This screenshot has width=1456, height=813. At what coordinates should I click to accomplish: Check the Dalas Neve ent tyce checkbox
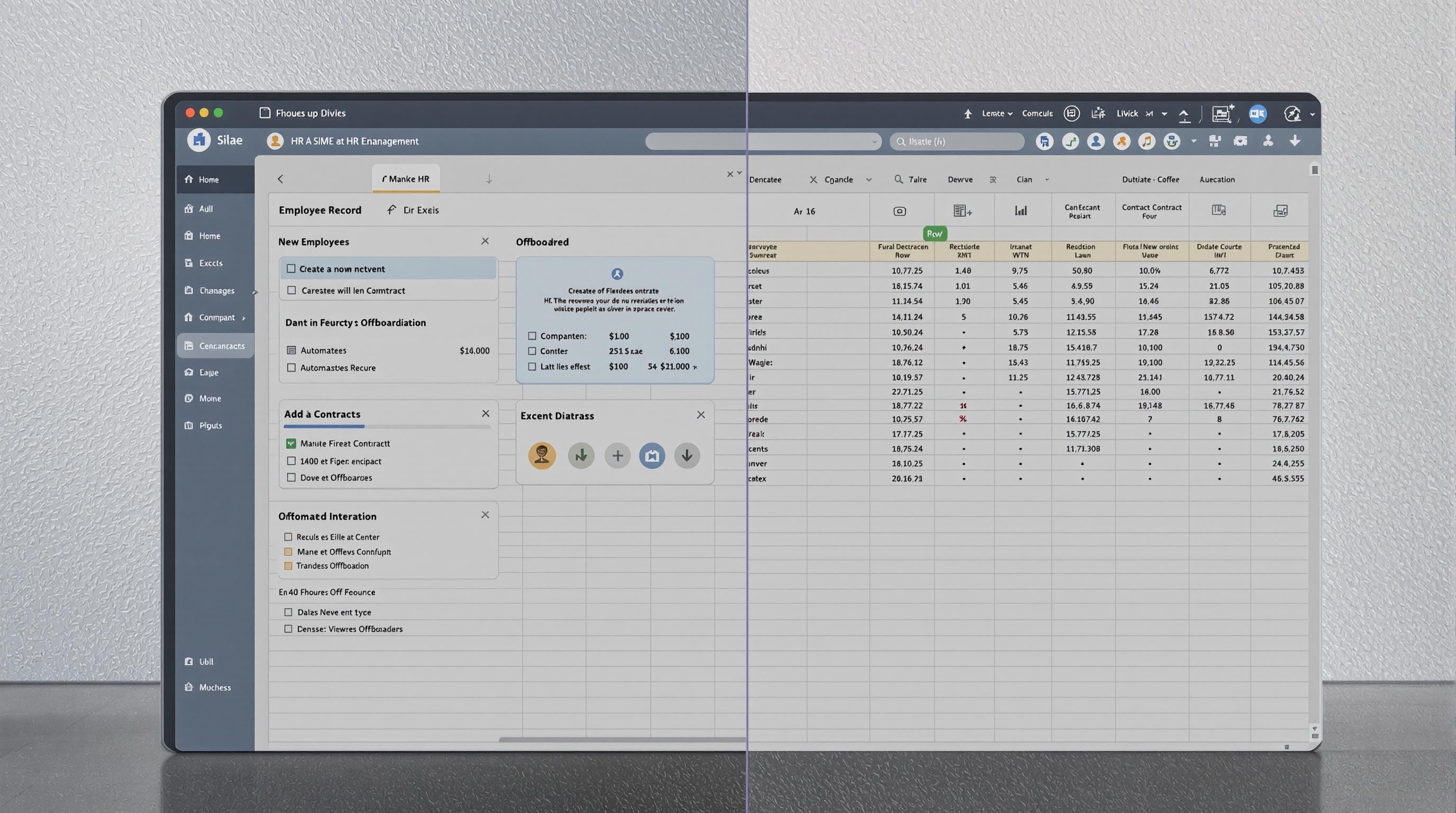(288, 612)
